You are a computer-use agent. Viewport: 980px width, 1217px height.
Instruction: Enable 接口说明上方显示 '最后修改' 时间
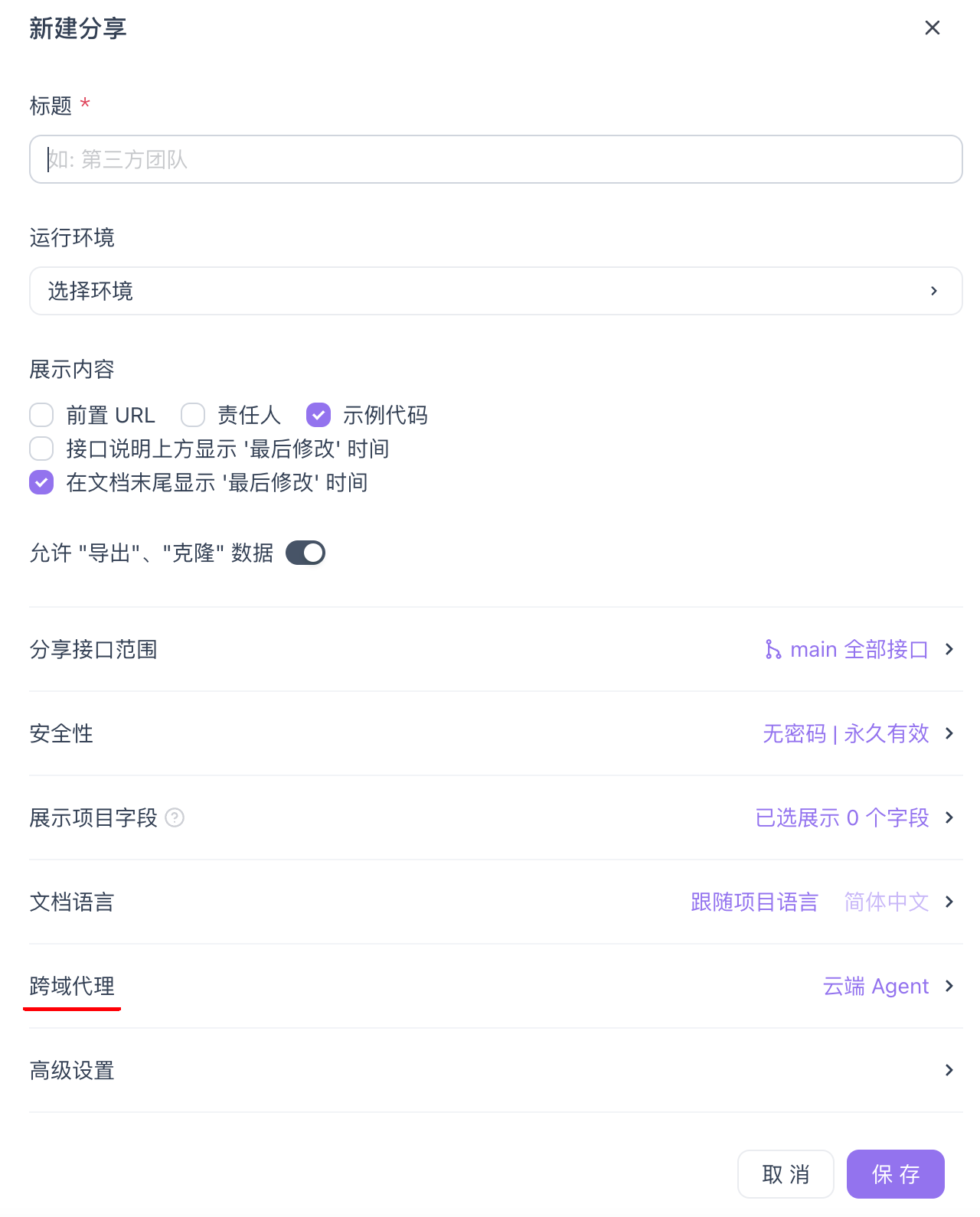click(41, 449)
